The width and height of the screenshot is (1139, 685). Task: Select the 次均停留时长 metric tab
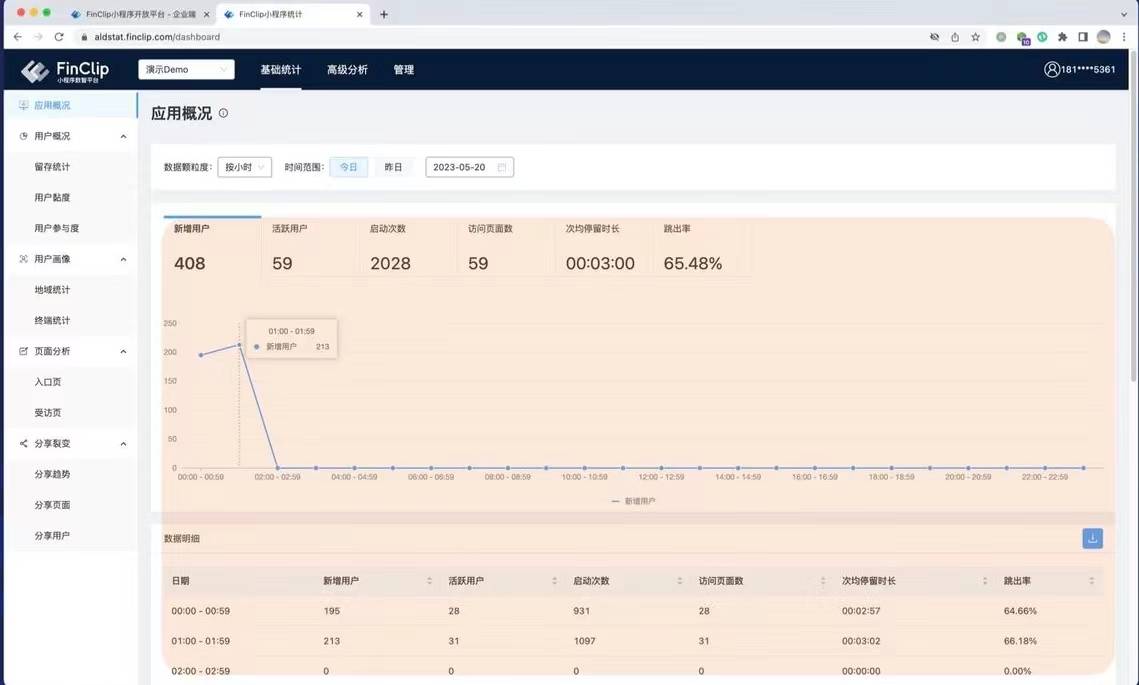pos(604,247)
